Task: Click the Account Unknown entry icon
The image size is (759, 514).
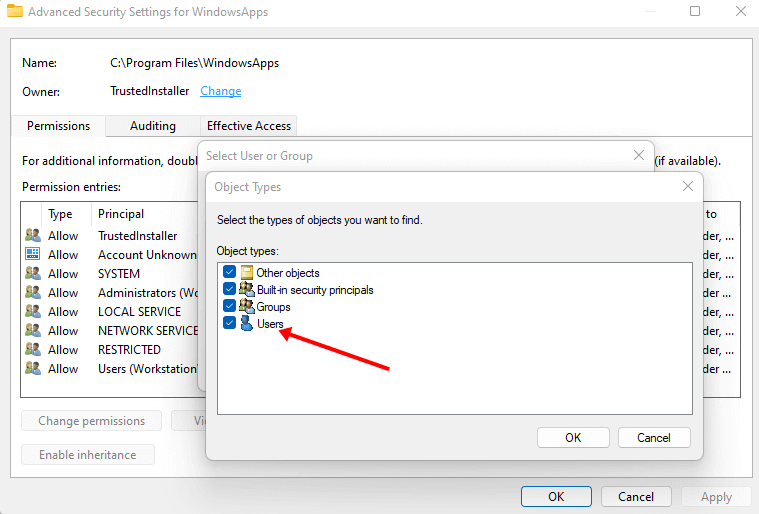Action: click(x=33, y=254)
